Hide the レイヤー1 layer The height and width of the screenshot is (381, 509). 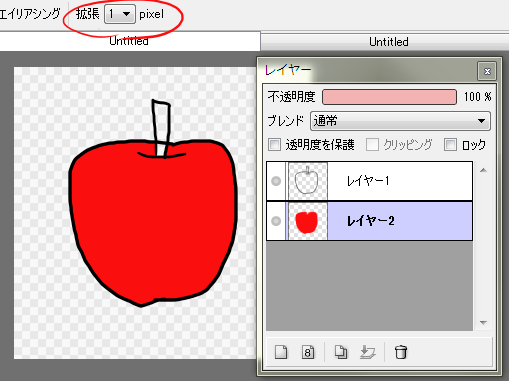276,181
